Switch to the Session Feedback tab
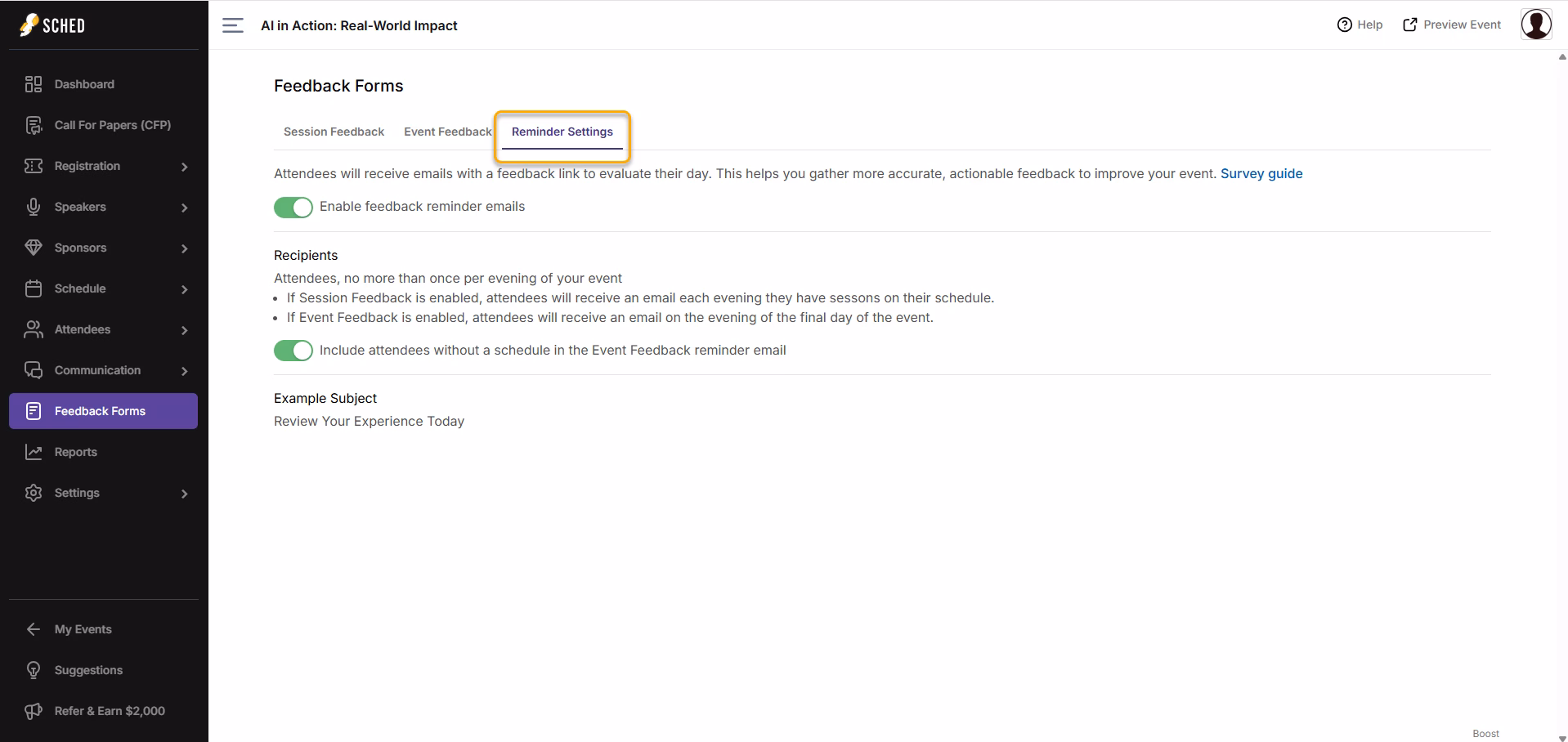This screenshot has height=742, width=1568. pyautogui.click(x=334, y=132)
